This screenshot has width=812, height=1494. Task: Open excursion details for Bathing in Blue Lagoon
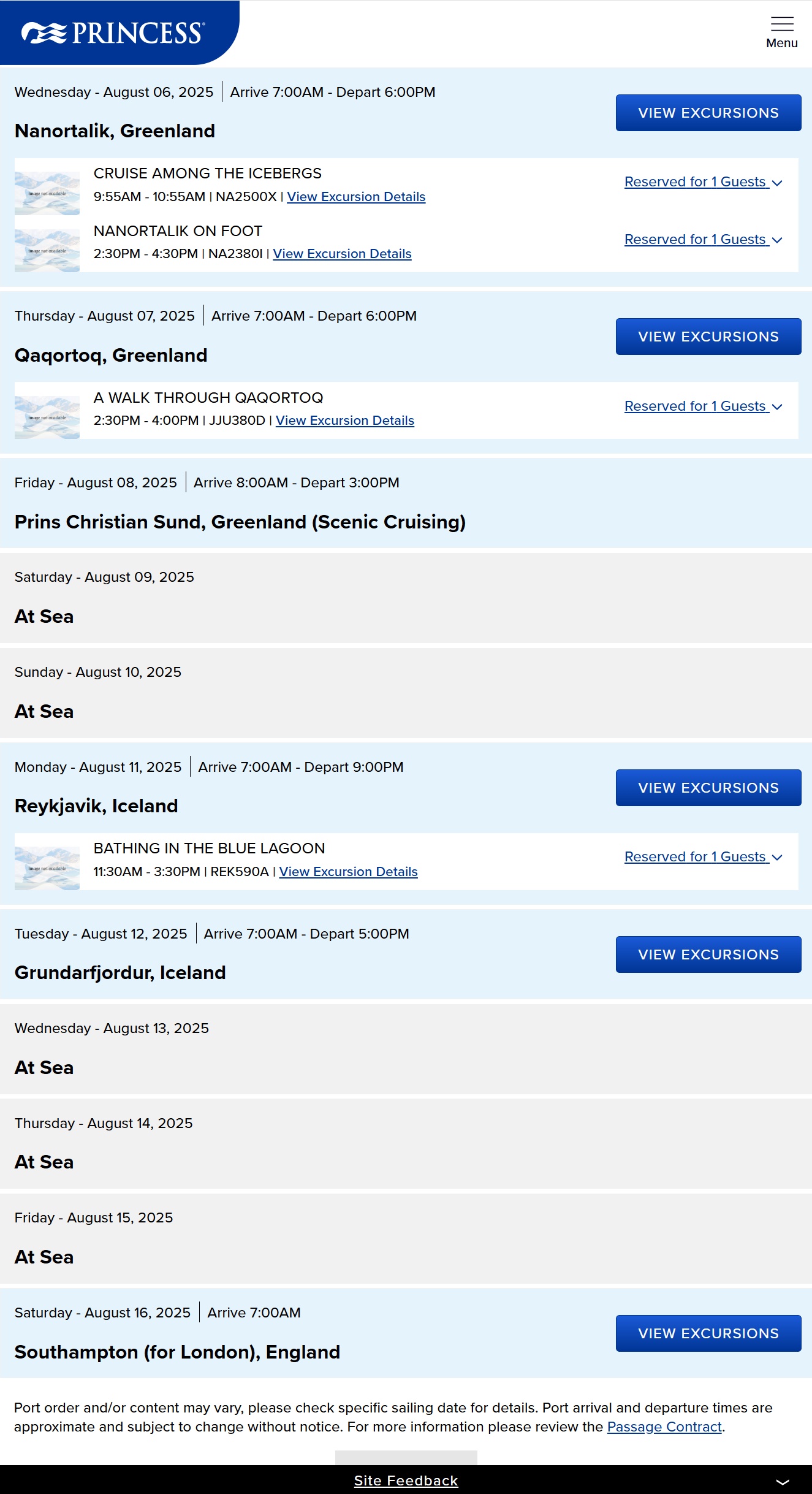point(348,872)
